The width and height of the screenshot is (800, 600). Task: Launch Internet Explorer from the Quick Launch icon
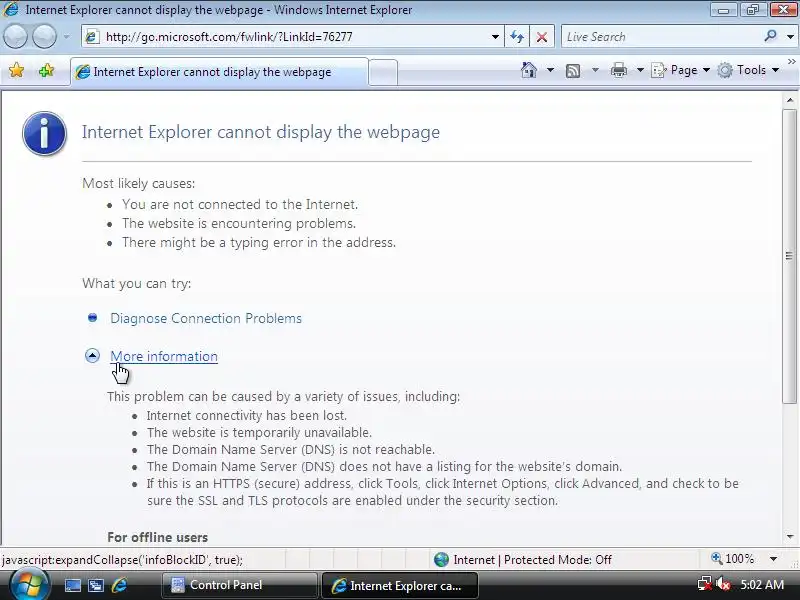[119, 586]
